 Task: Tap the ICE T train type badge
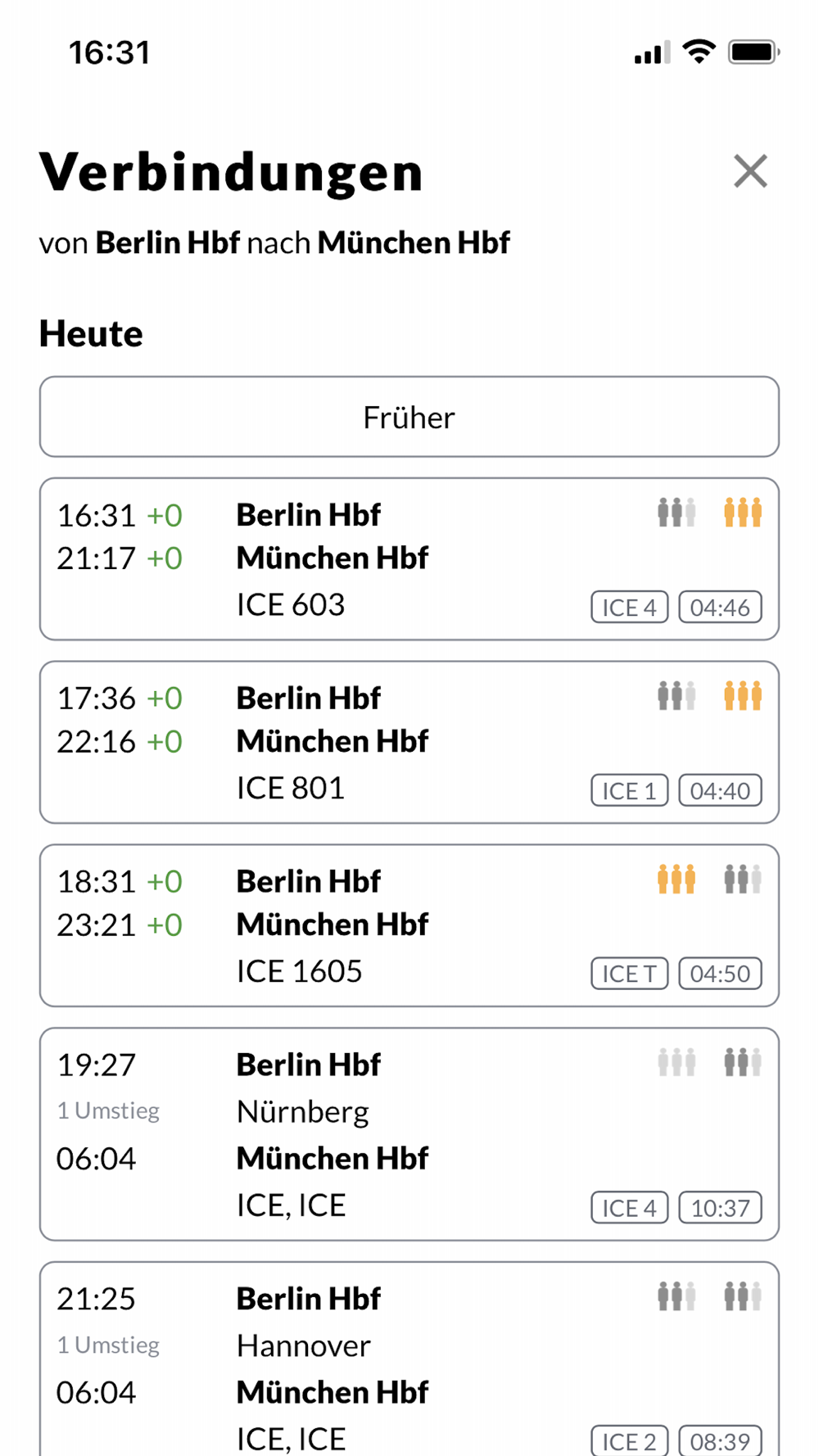coord(629,974)
